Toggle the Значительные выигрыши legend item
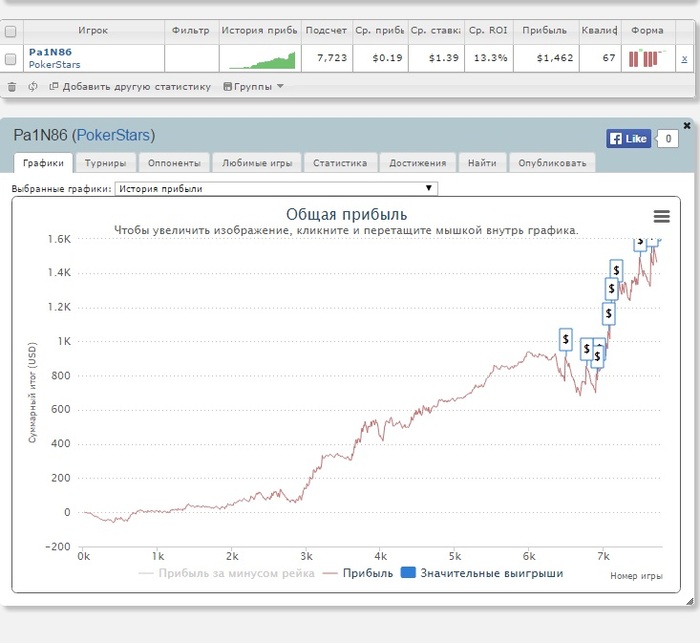 482,573
